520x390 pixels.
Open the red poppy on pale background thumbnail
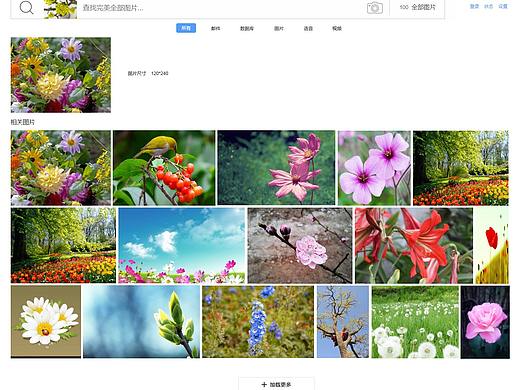pyautogui.click(x=492, y=245)
